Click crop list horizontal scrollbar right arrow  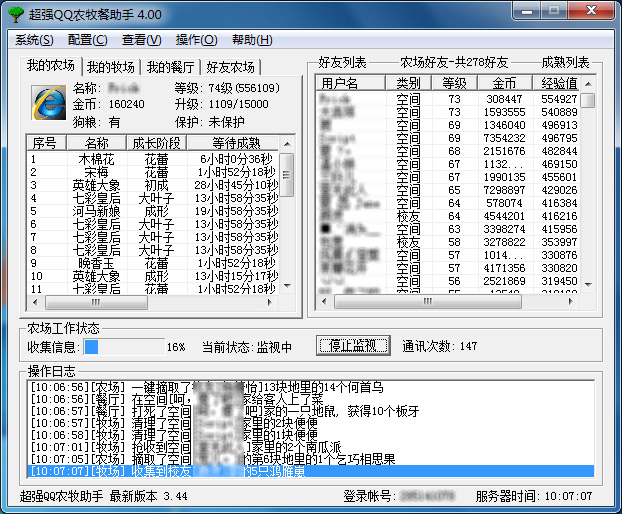pyautogui.click(x=270, y=302)
